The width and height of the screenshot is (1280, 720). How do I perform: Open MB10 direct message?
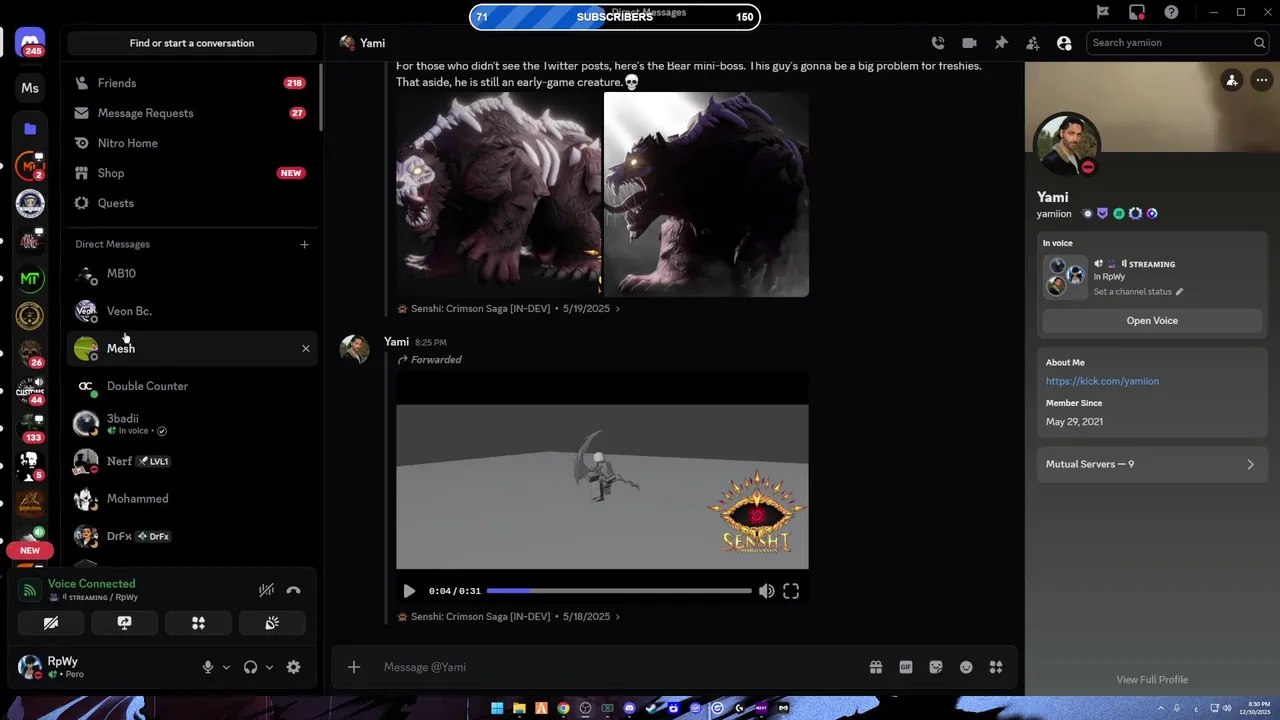pos(191,274)
